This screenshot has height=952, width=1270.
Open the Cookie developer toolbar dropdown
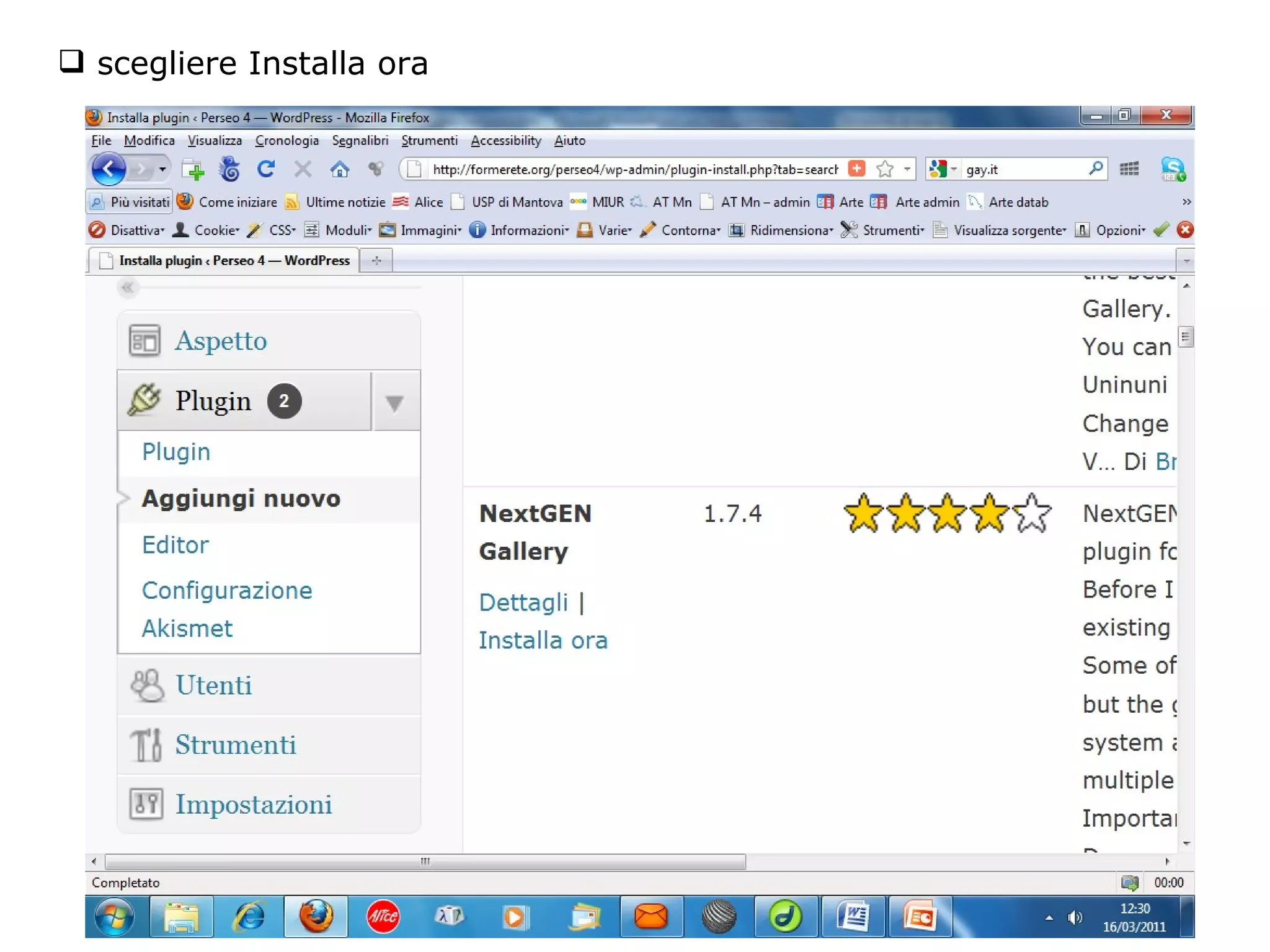pos(206,231)
